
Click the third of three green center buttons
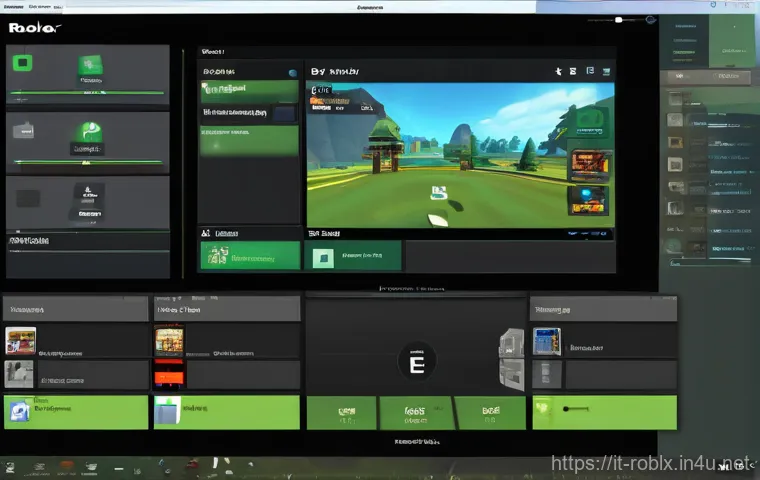coord(491,413)
